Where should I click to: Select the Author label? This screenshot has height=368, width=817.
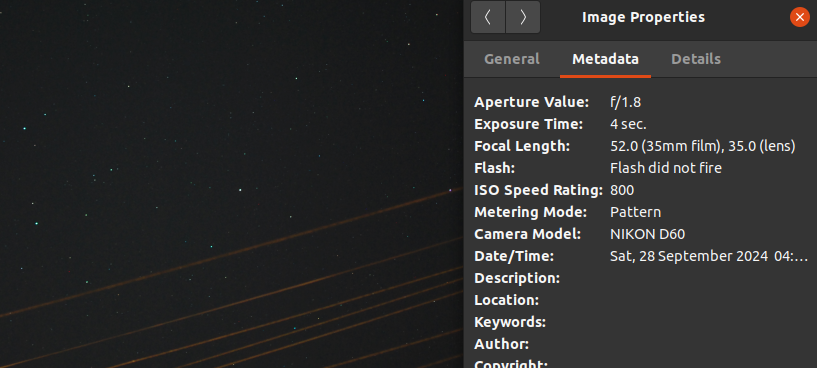pos(501,344)
